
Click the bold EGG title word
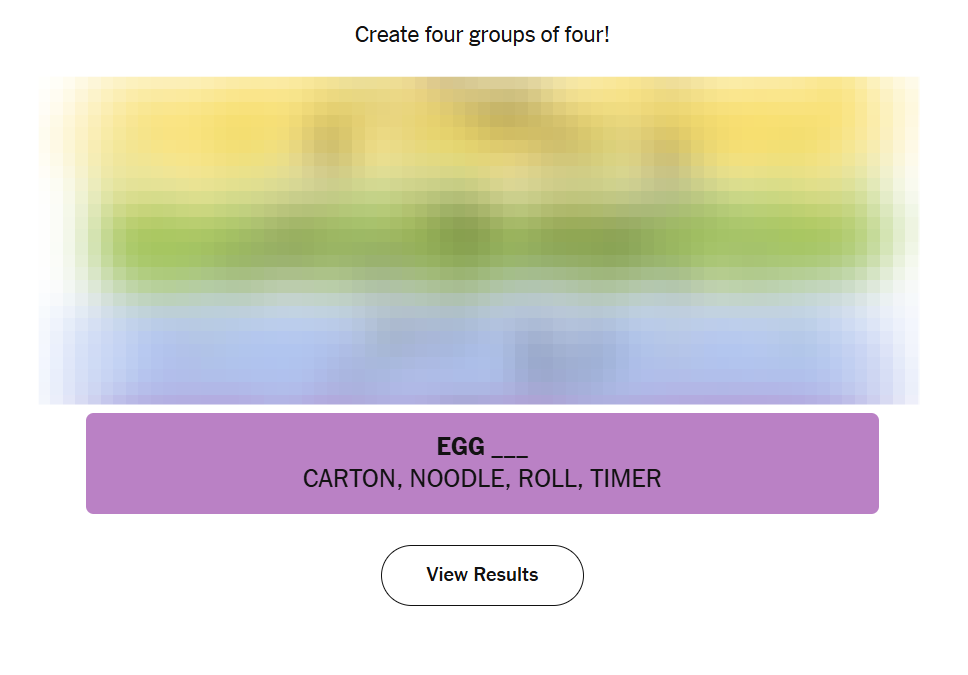[x=460, y=447]
